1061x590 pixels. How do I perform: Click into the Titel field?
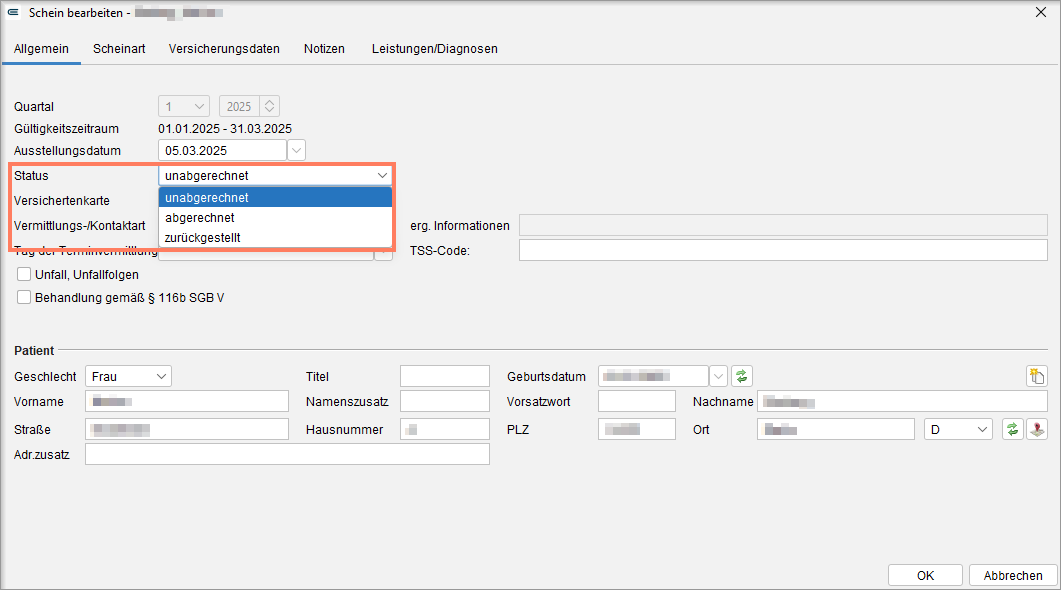(x=445, y=376)
